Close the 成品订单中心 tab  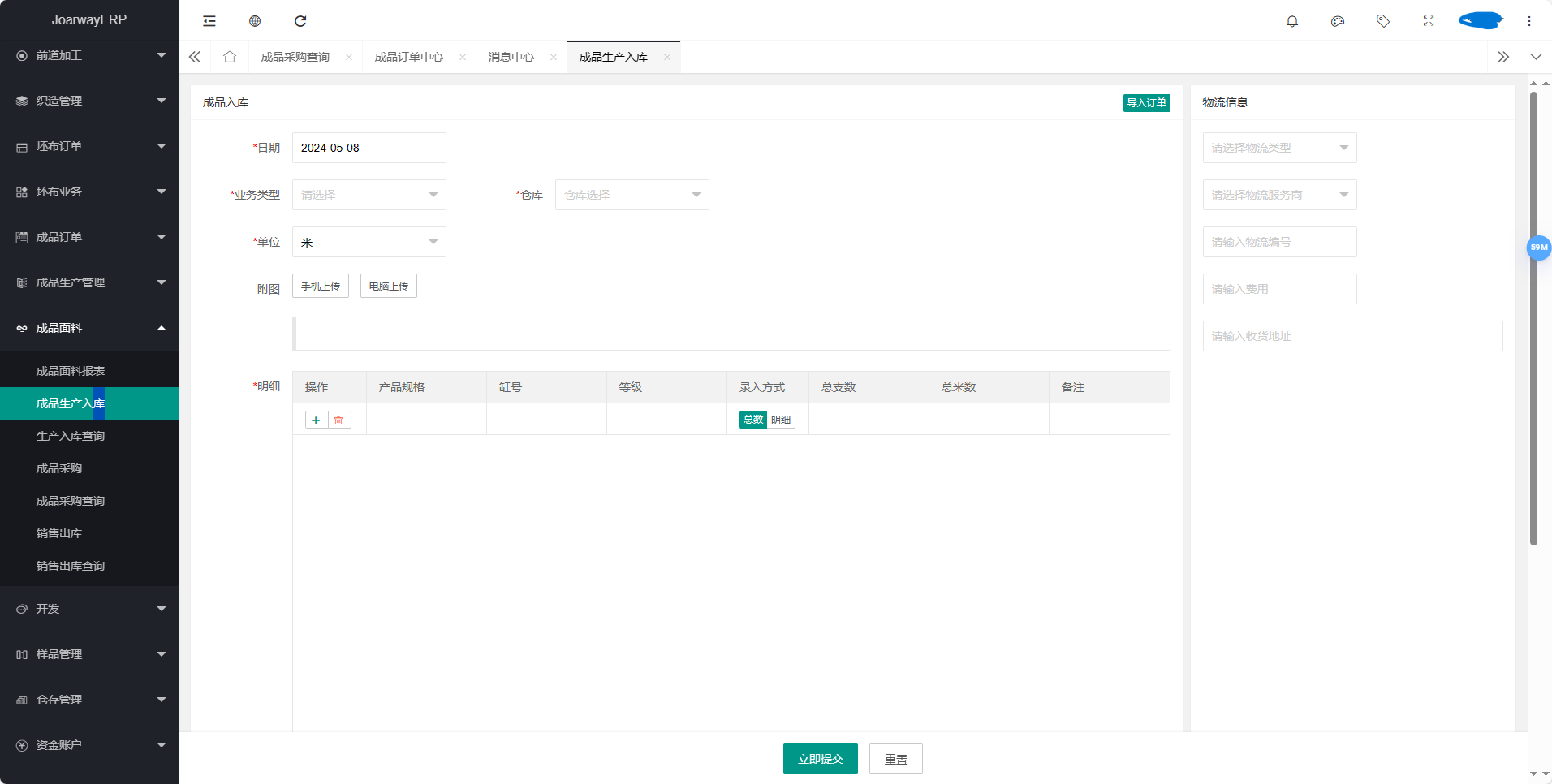[463, 57]
